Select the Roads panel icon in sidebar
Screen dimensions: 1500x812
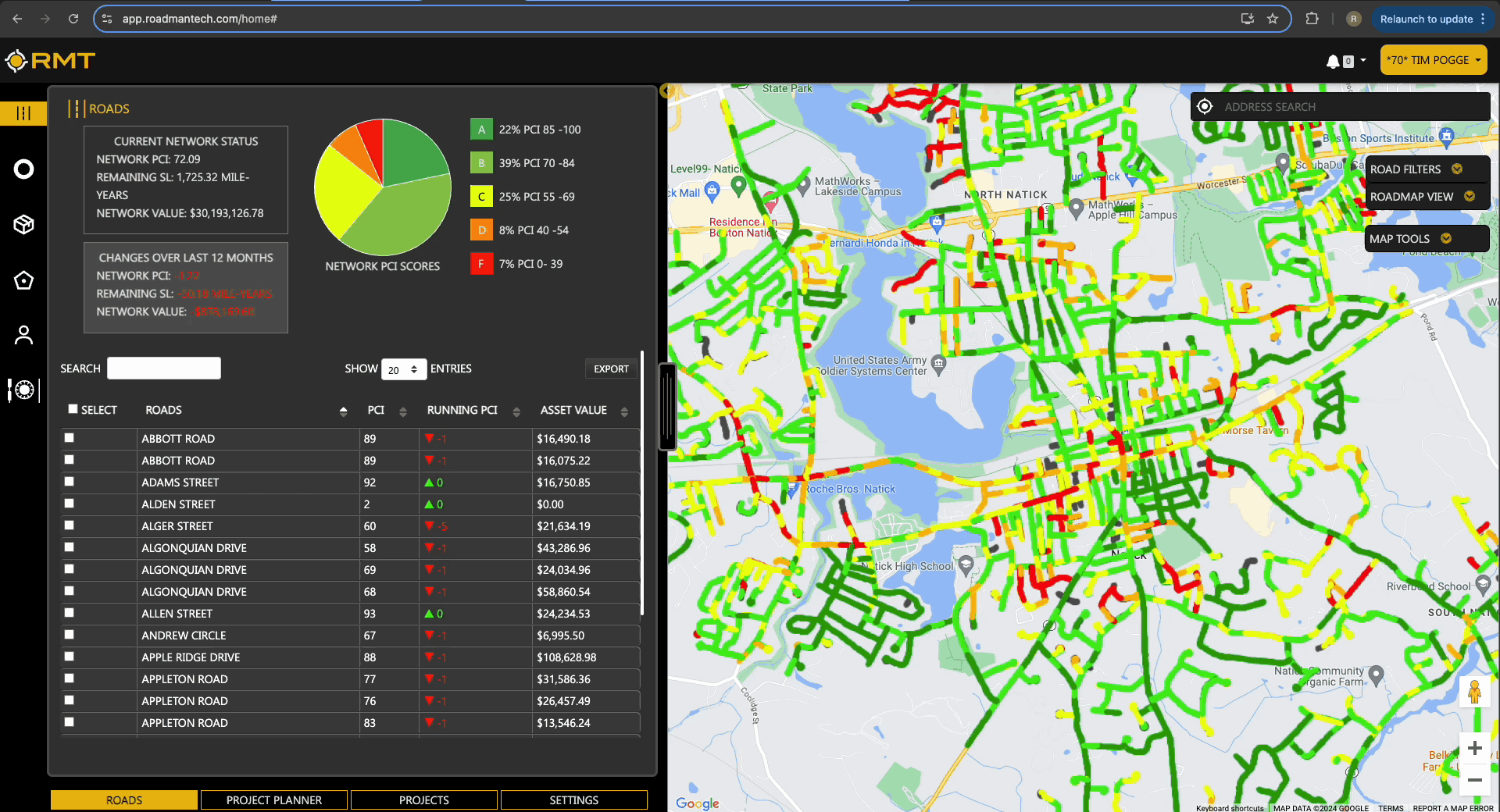[x=23, y=113]
